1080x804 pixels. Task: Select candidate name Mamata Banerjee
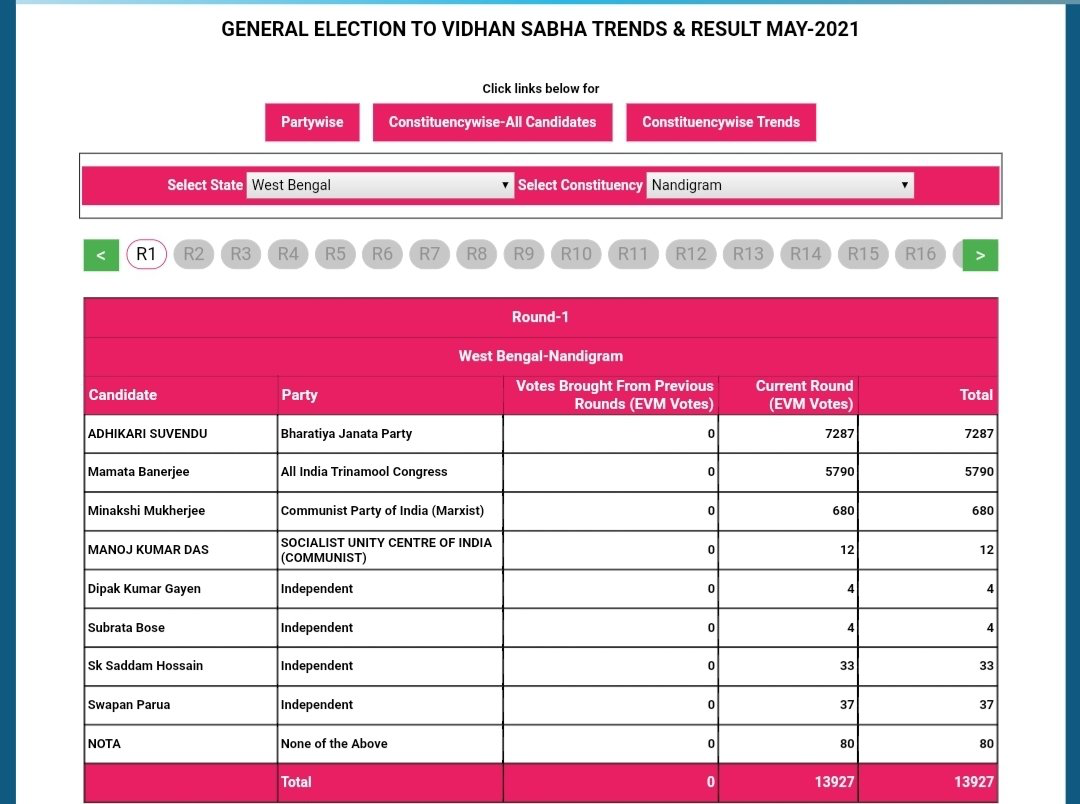coord(138,472)
